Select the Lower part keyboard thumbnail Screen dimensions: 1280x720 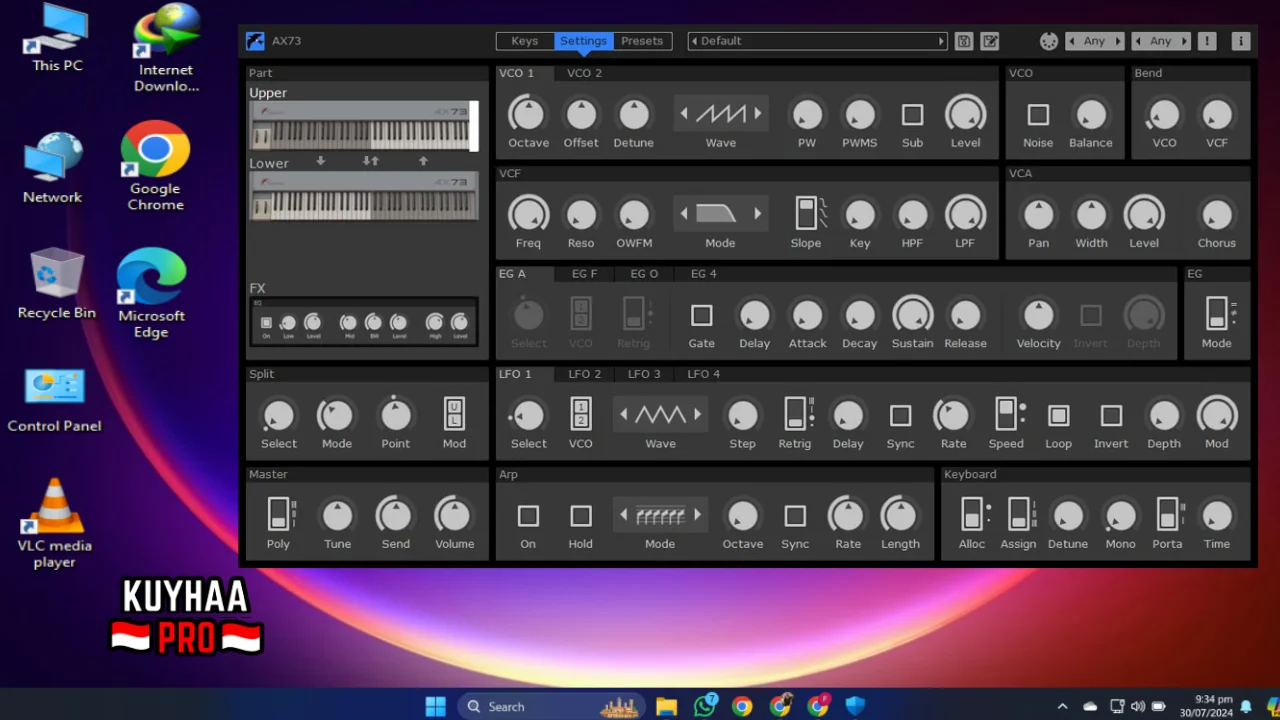[x=363, y=195]
